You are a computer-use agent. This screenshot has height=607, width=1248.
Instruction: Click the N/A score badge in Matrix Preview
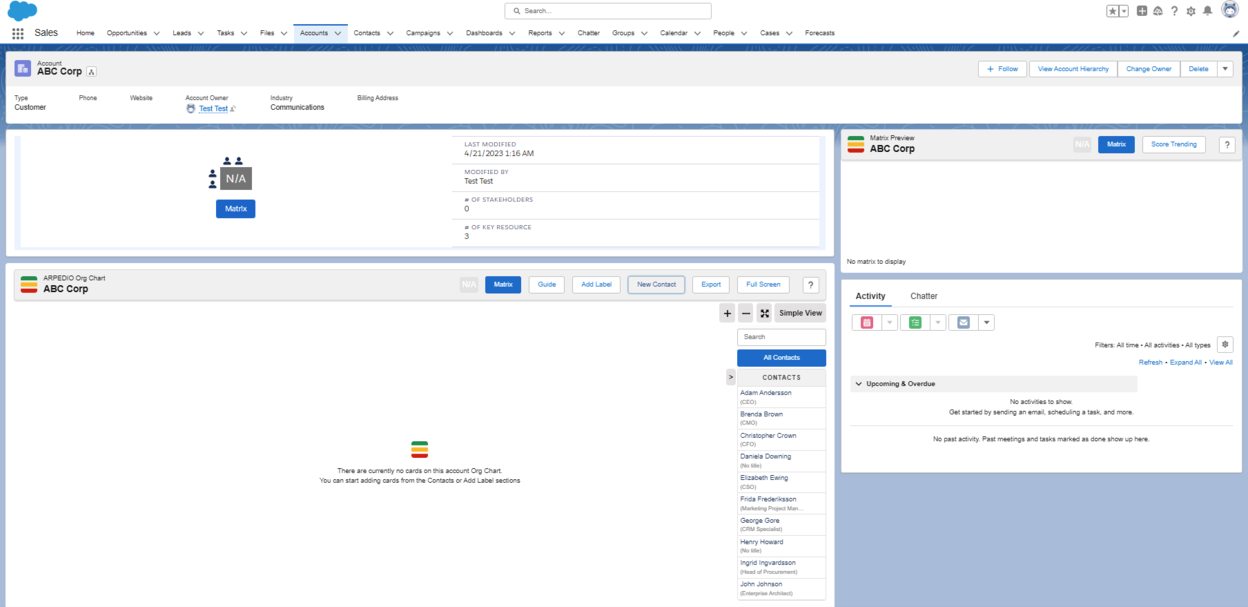click(1082, 145)
